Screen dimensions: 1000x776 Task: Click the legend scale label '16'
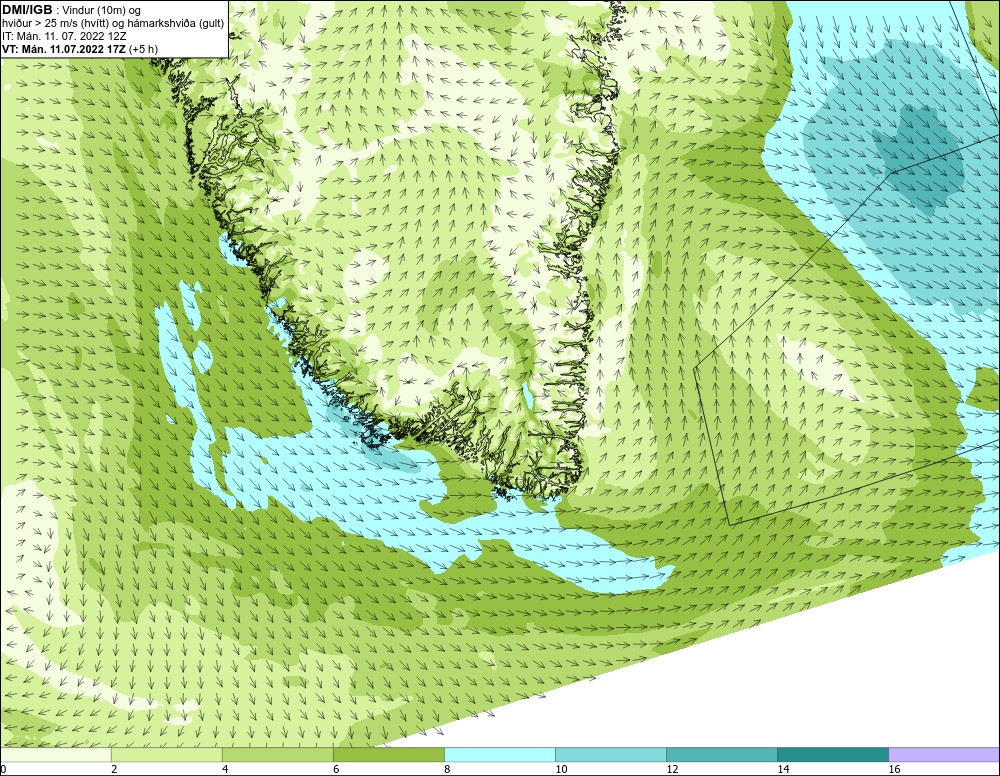[x=894, y=769]
